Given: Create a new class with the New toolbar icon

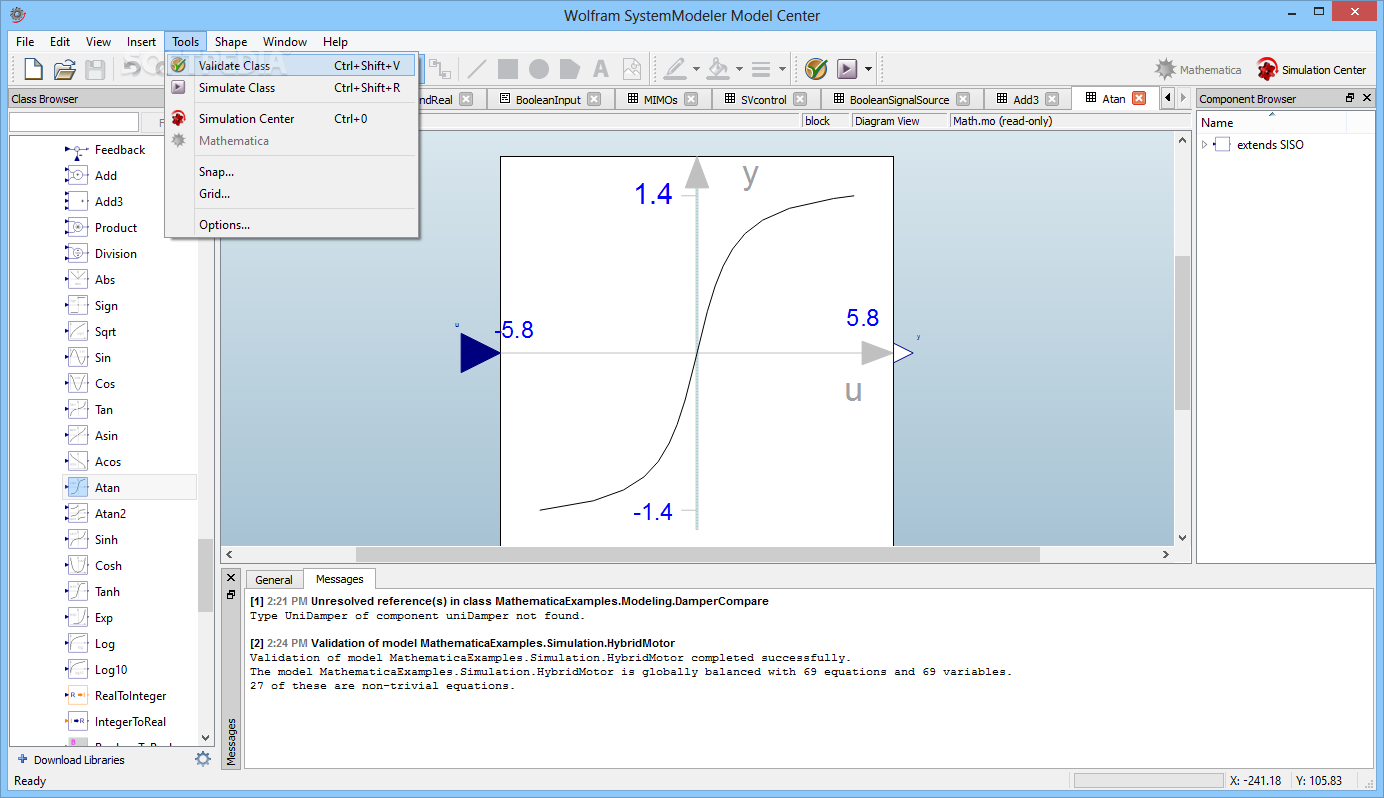Looking at the screenshot, I should pyautogui.click(x=34, y=69).
